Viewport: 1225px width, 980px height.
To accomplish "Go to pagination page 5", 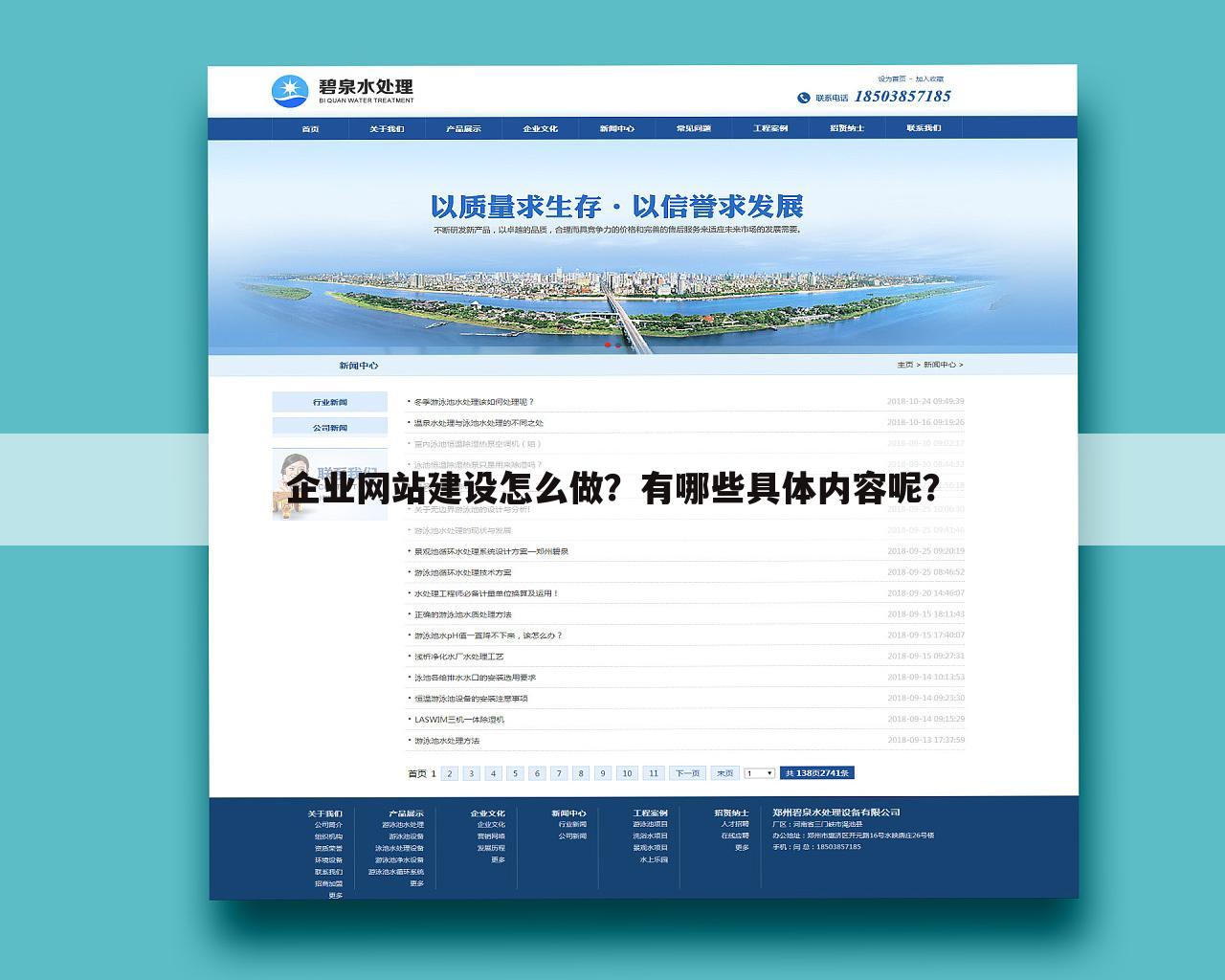I will (516, 773).
